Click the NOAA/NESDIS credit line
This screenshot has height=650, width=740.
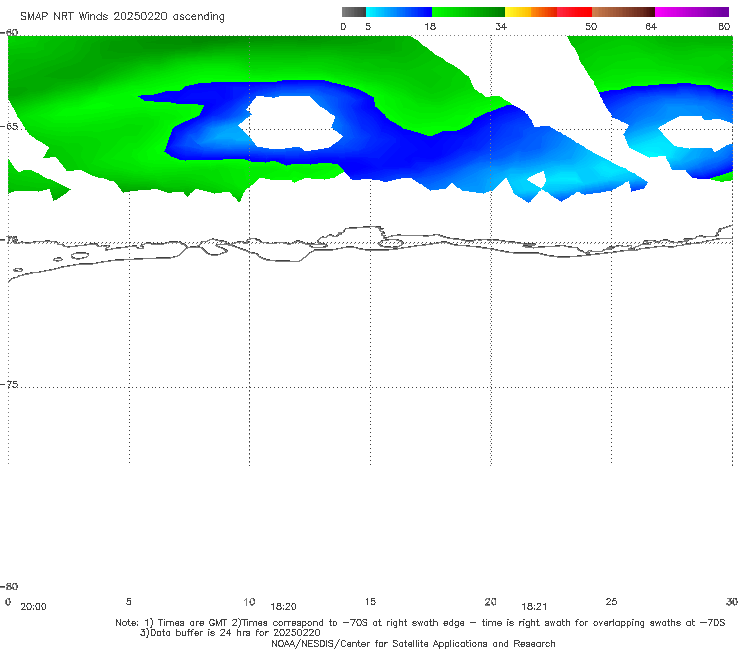[413, 643]
